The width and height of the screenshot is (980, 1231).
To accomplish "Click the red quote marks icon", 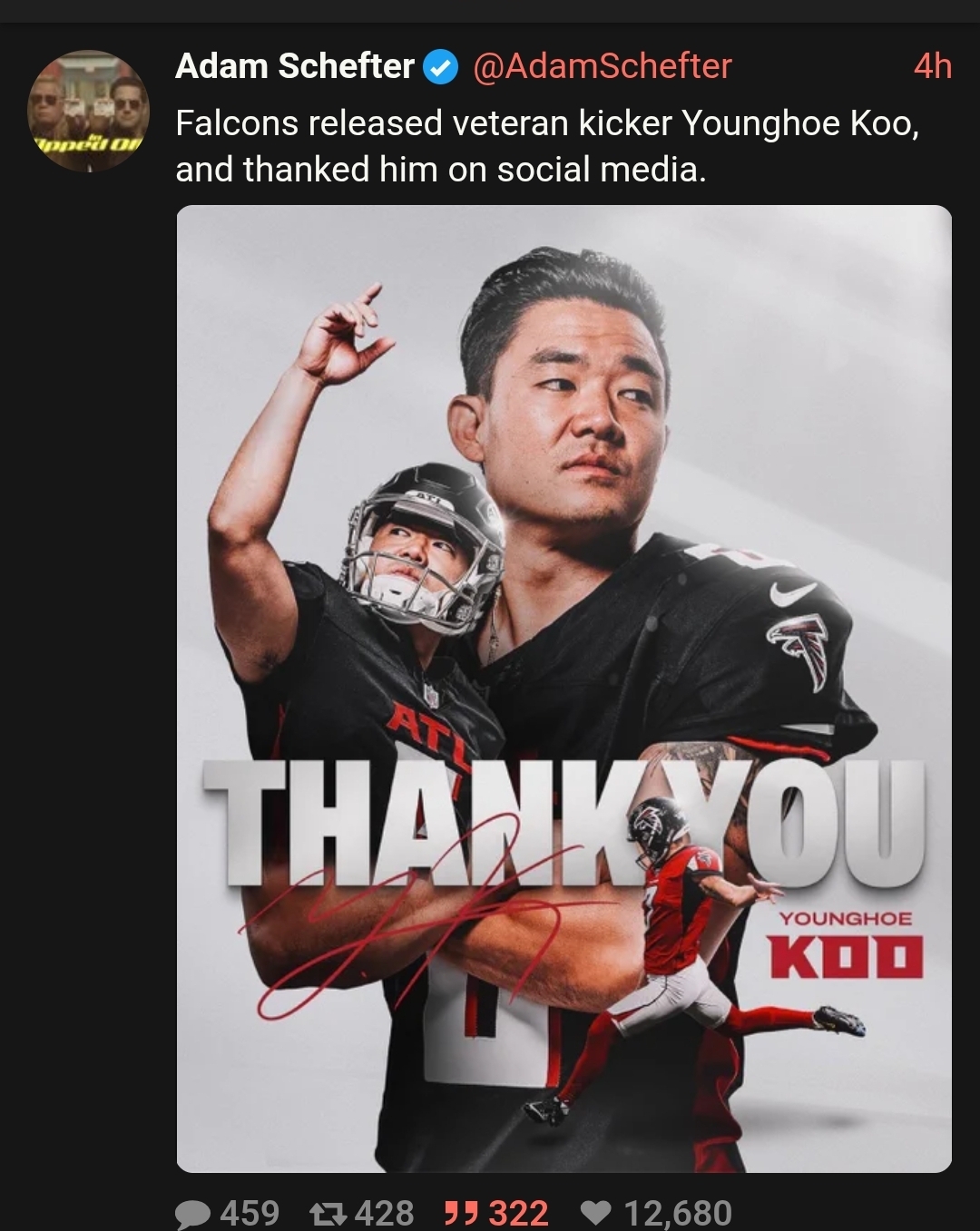I will click(462, 1213).
